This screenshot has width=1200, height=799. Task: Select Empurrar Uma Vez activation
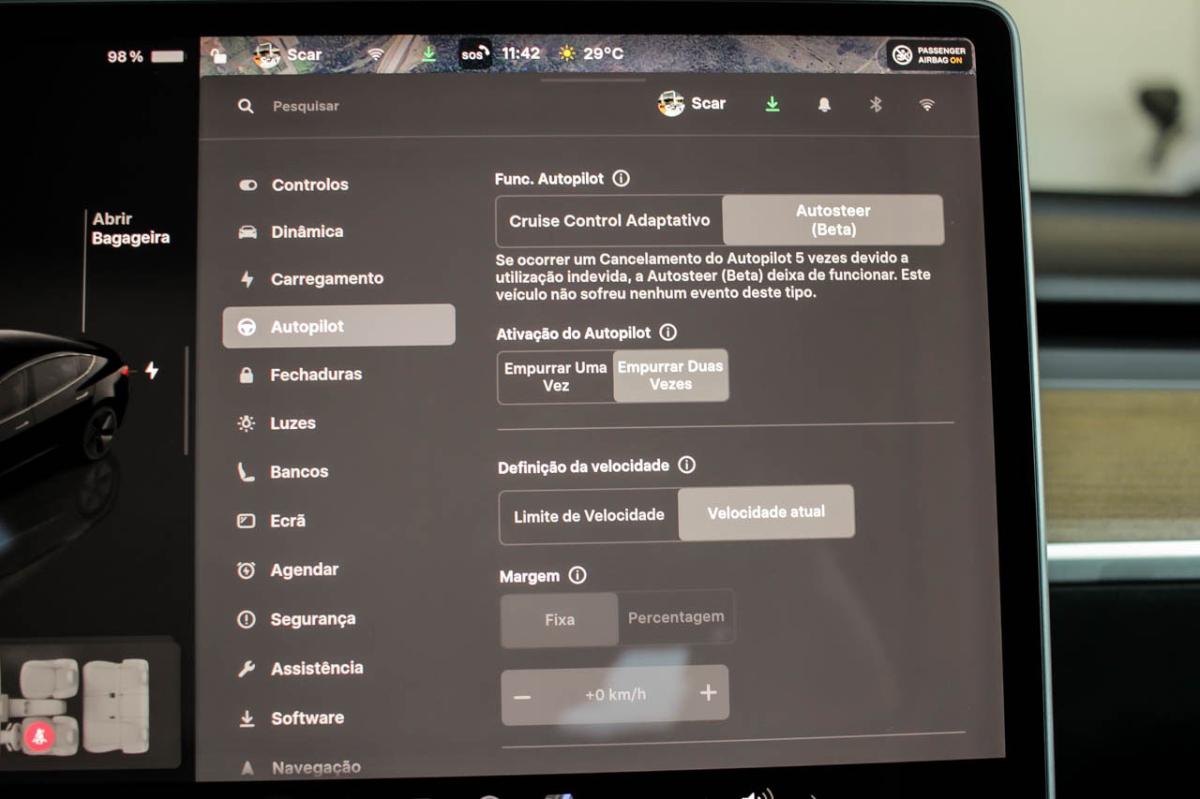click(x=555, y=376)
